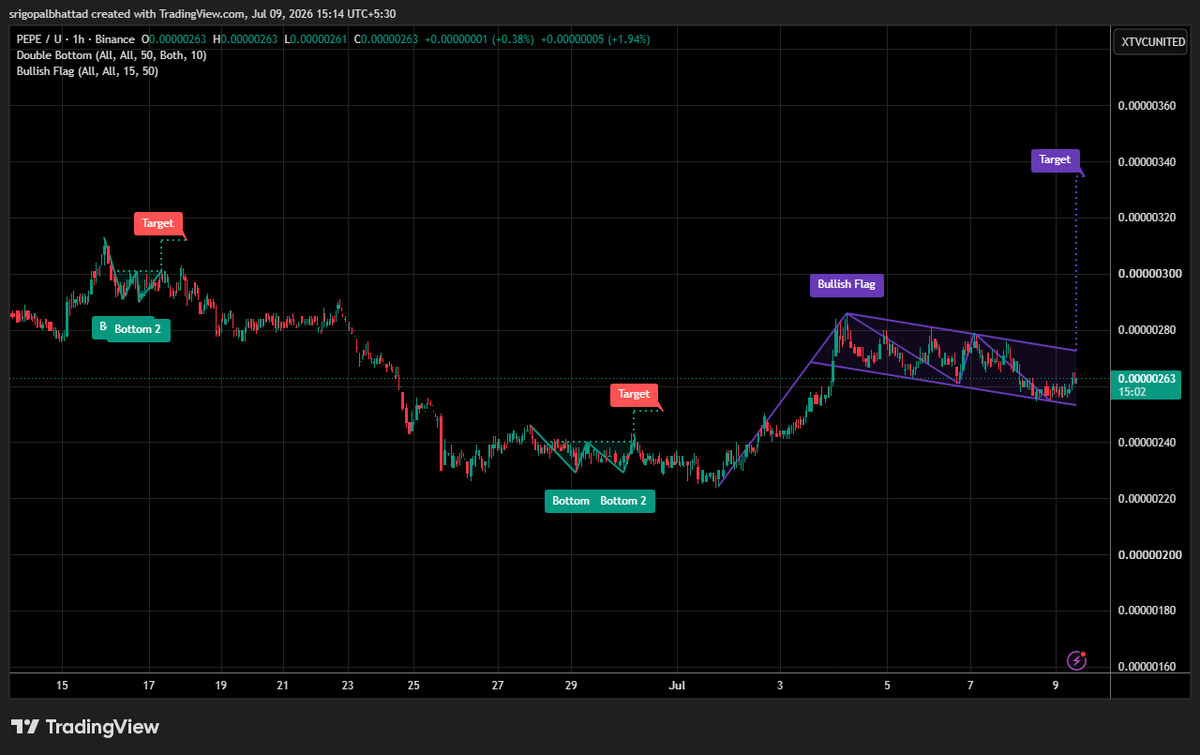The height and width of the screenshot is (755, 1200).
Task: Click date 23 on the time axis
Action: pos(348,686)
